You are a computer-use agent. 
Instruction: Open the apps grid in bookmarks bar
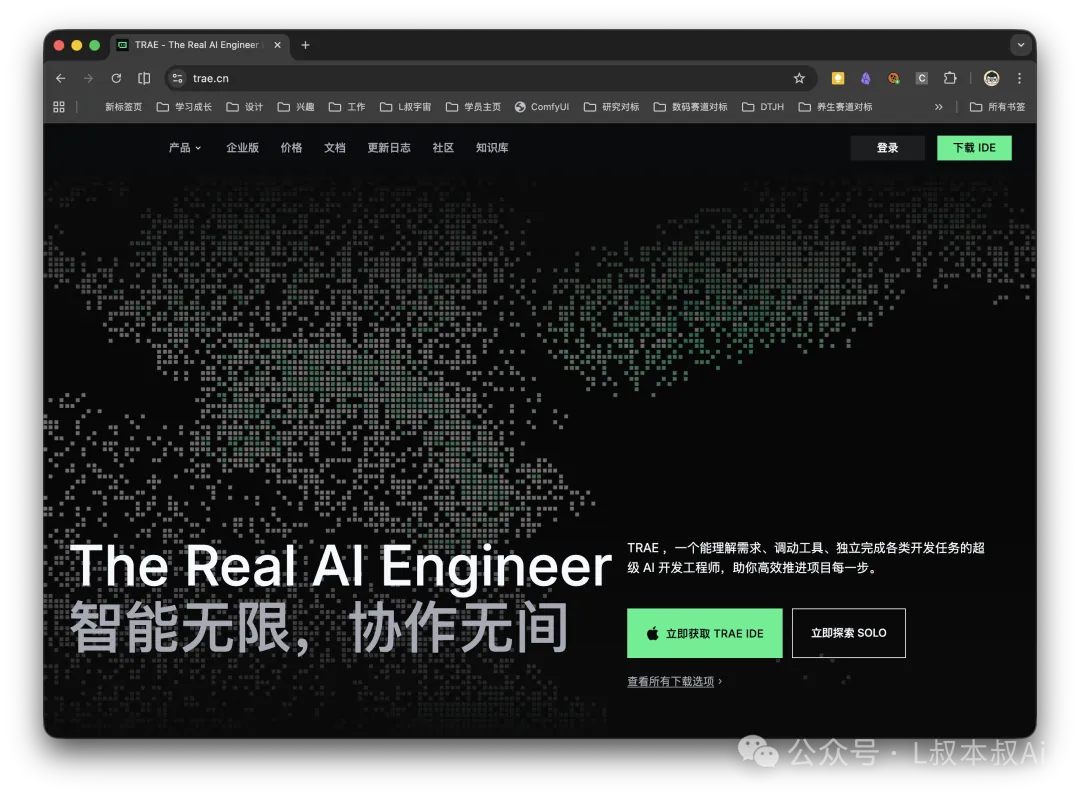pos(59,107)
